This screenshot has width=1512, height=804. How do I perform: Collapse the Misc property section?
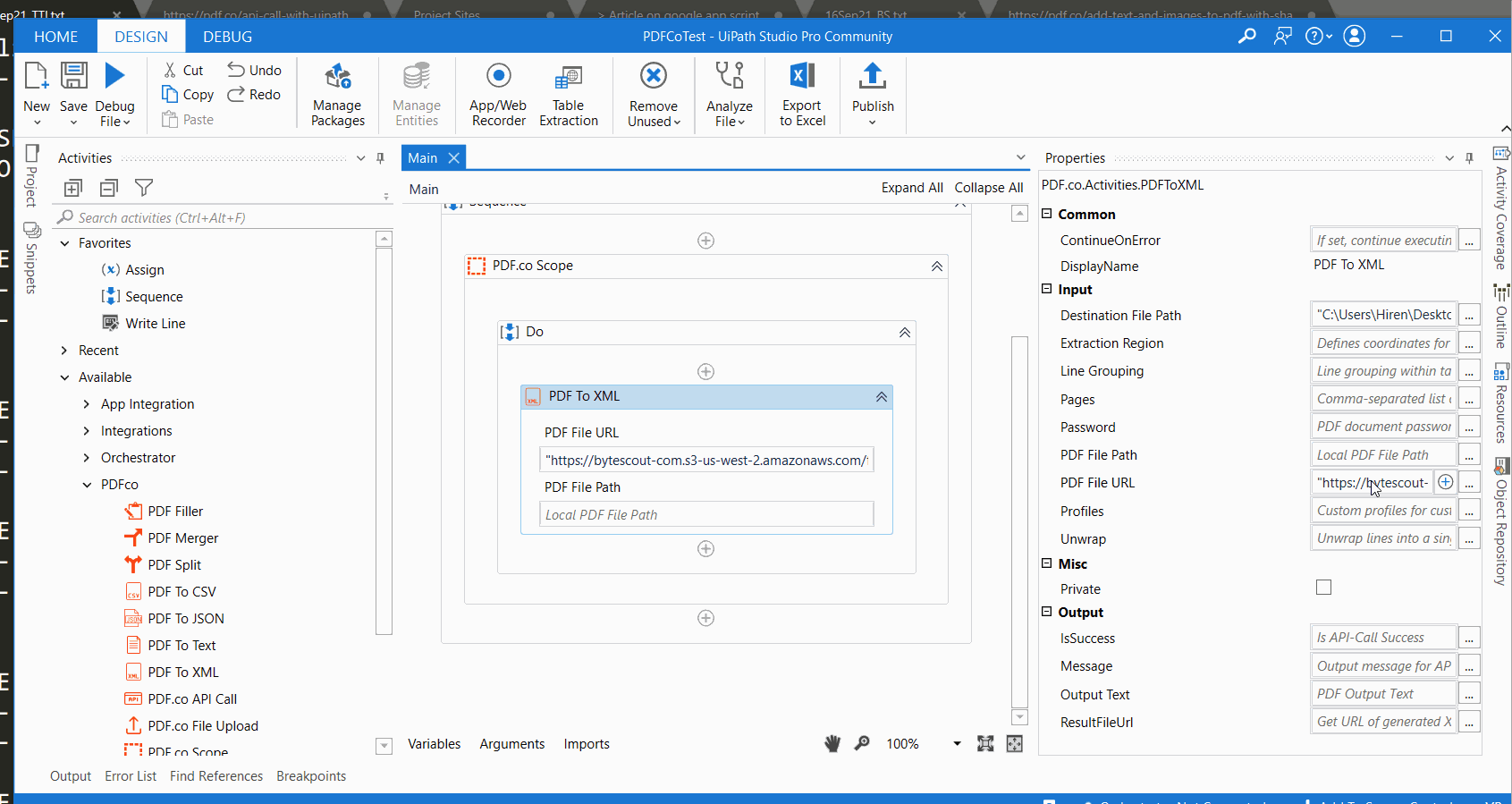click(x=1046, y=563)
